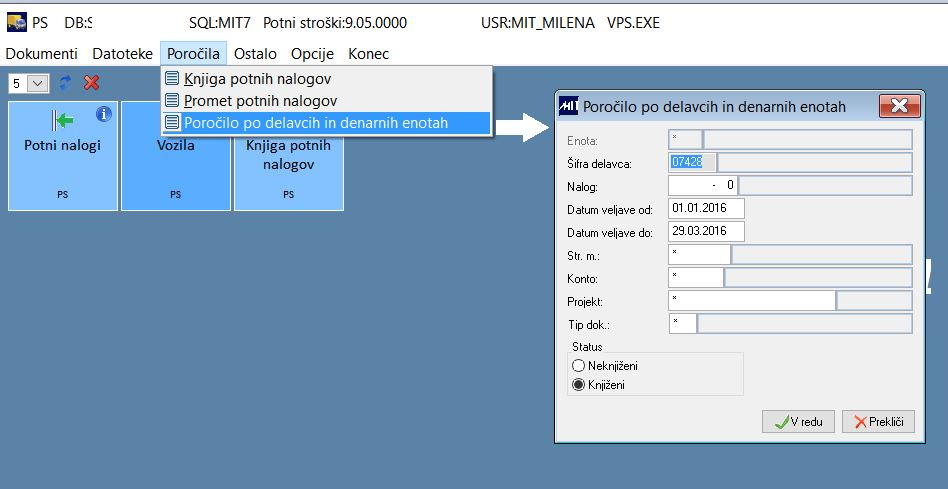Click the Nalog number field
The height and width of the screenshot is (489, 948).
point(703,186)
